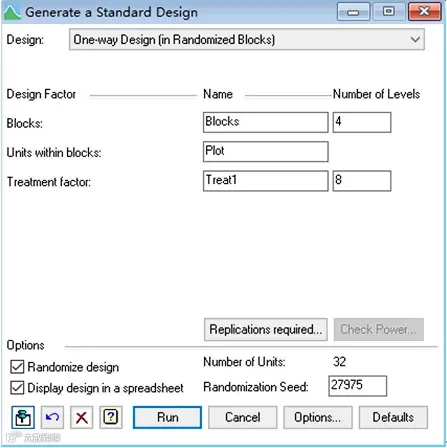Click the Run button
The height and width of the screenshot is (448, 447).
(167, 417)
